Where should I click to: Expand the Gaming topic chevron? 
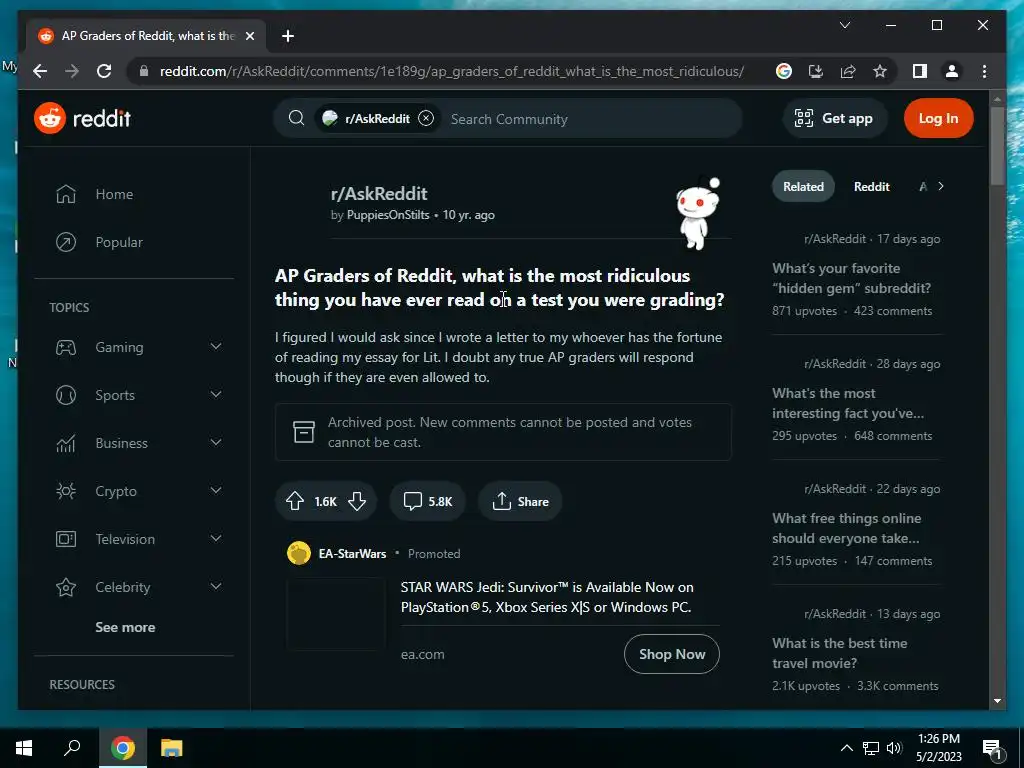coord(216,347)
